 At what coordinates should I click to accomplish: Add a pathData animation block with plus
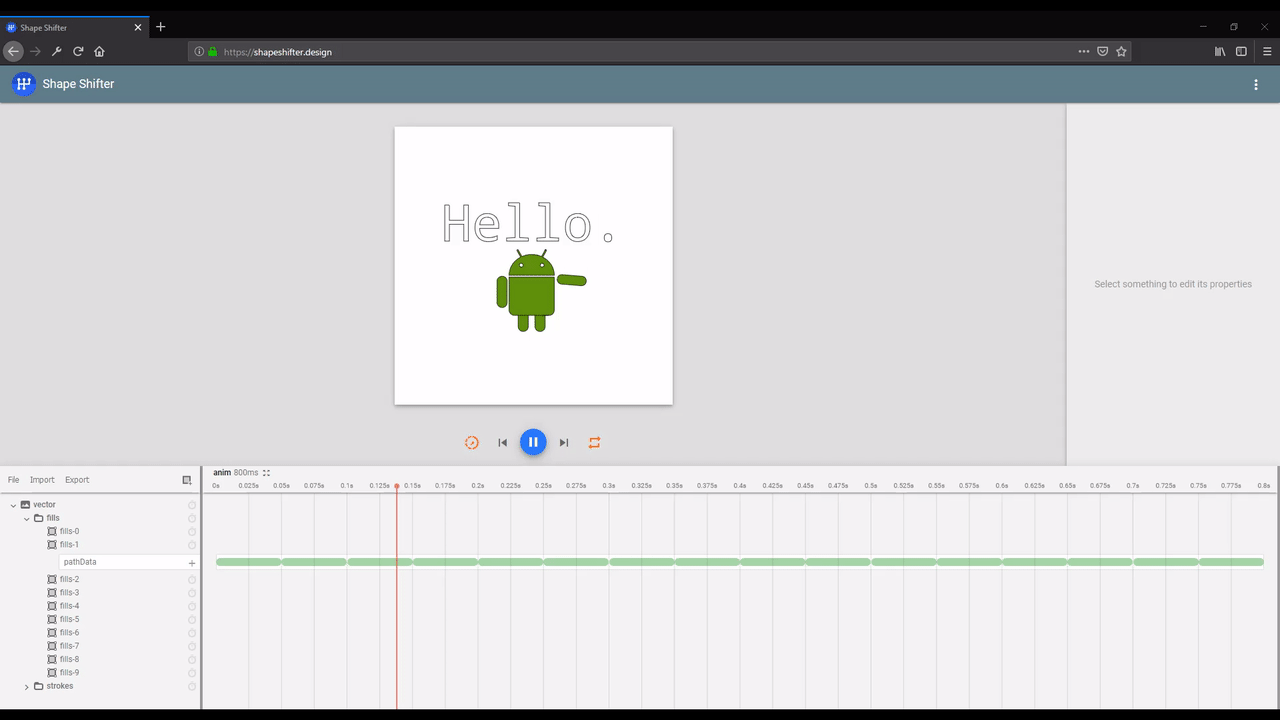coord(192,563)
